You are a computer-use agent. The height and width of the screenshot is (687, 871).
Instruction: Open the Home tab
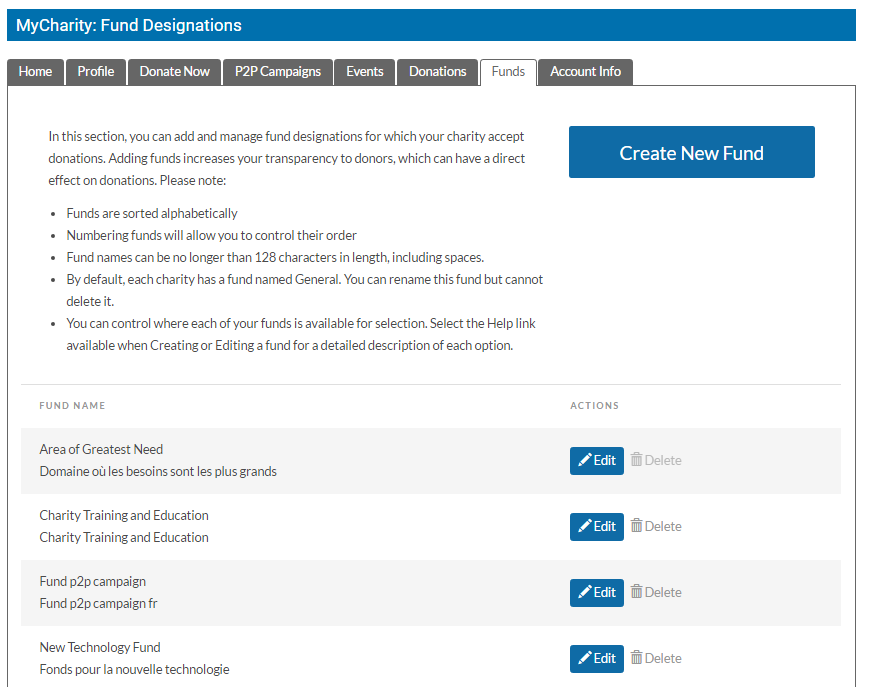pyautogui.click(x=35, y=72)
